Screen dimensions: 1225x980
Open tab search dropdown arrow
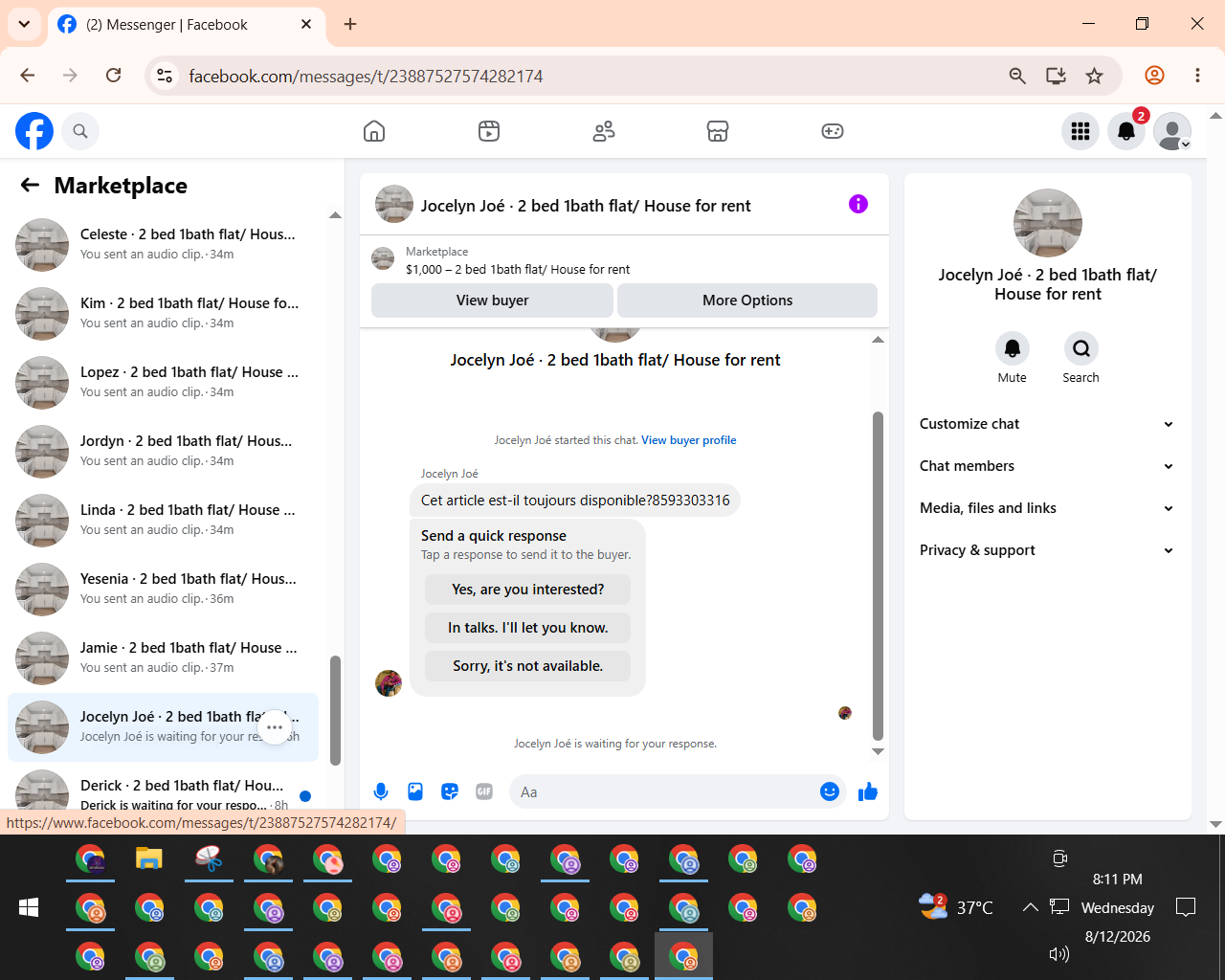[x=24, y=24]
